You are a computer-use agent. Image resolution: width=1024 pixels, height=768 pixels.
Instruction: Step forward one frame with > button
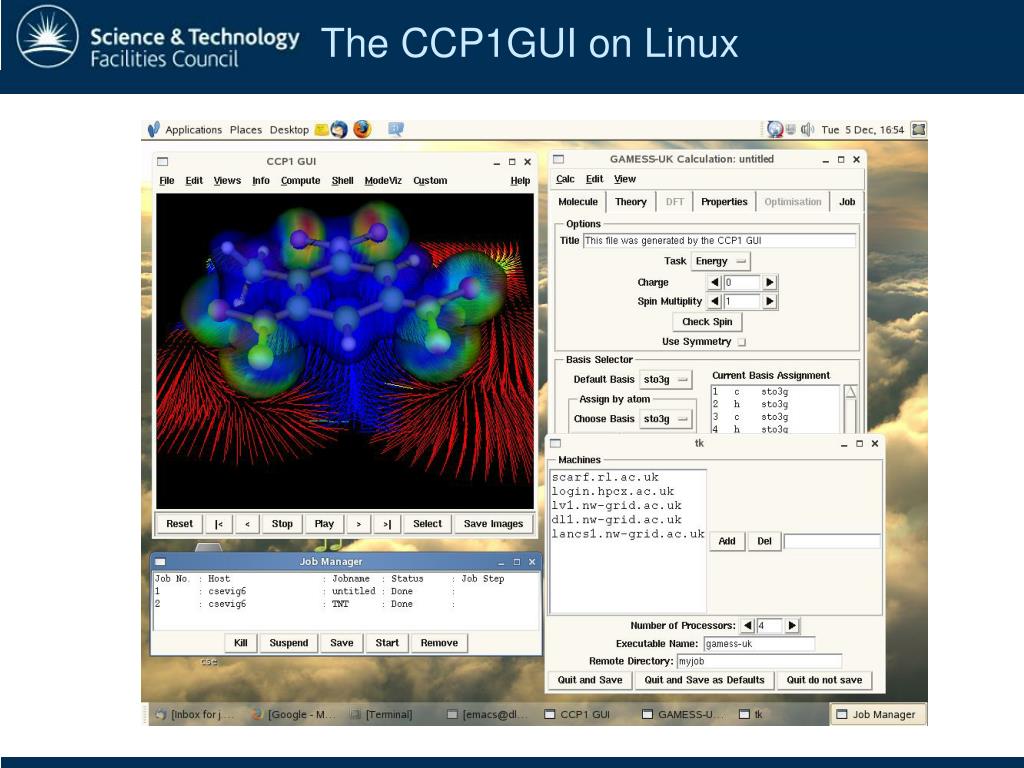coord(359,524)
